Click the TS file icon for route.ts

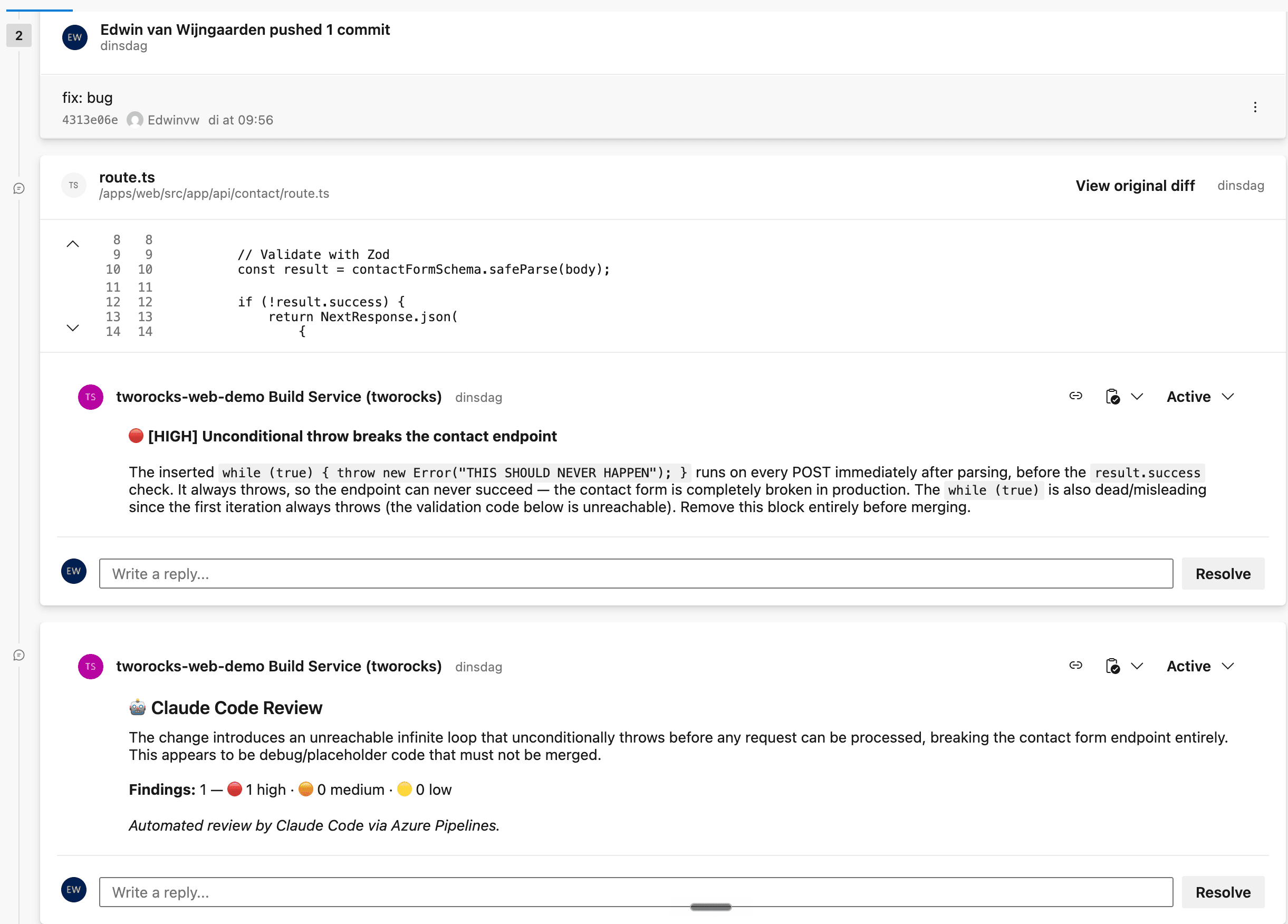pyautogui.click(x=74, y=185)
